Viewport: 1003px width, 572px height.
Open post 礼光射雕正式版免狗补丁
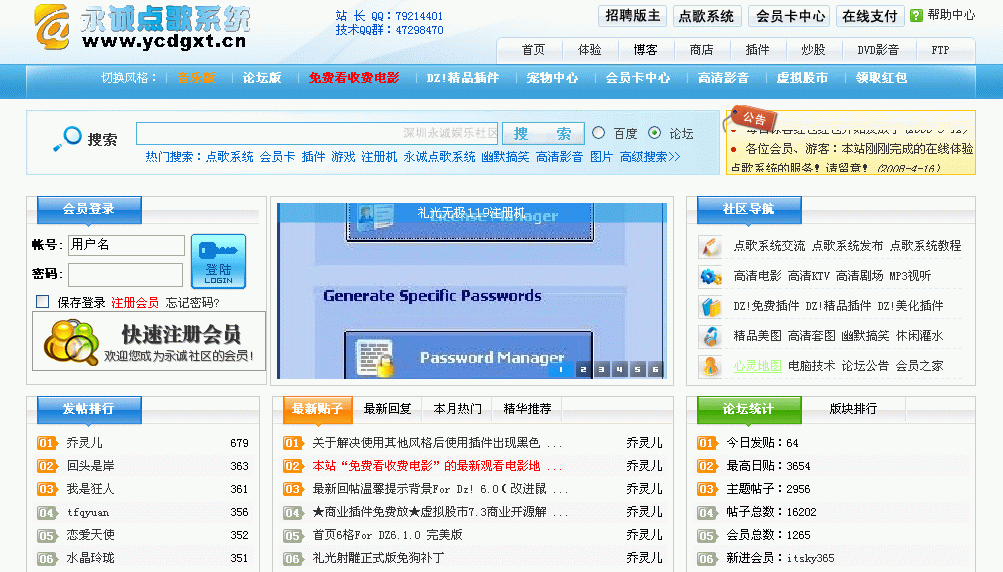377,558
